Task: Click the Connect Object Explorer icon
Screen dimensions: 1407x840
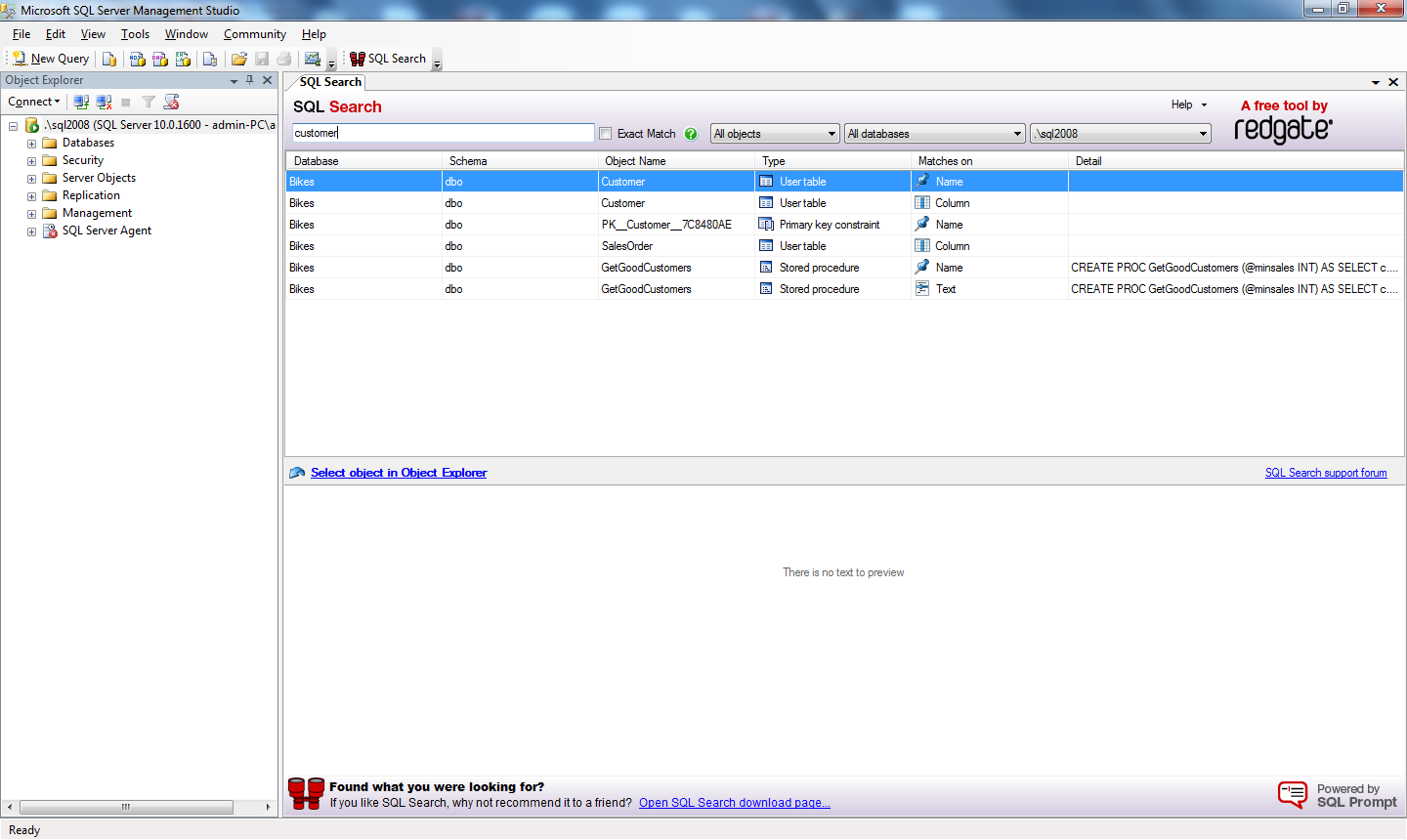Action: (81, 102)
